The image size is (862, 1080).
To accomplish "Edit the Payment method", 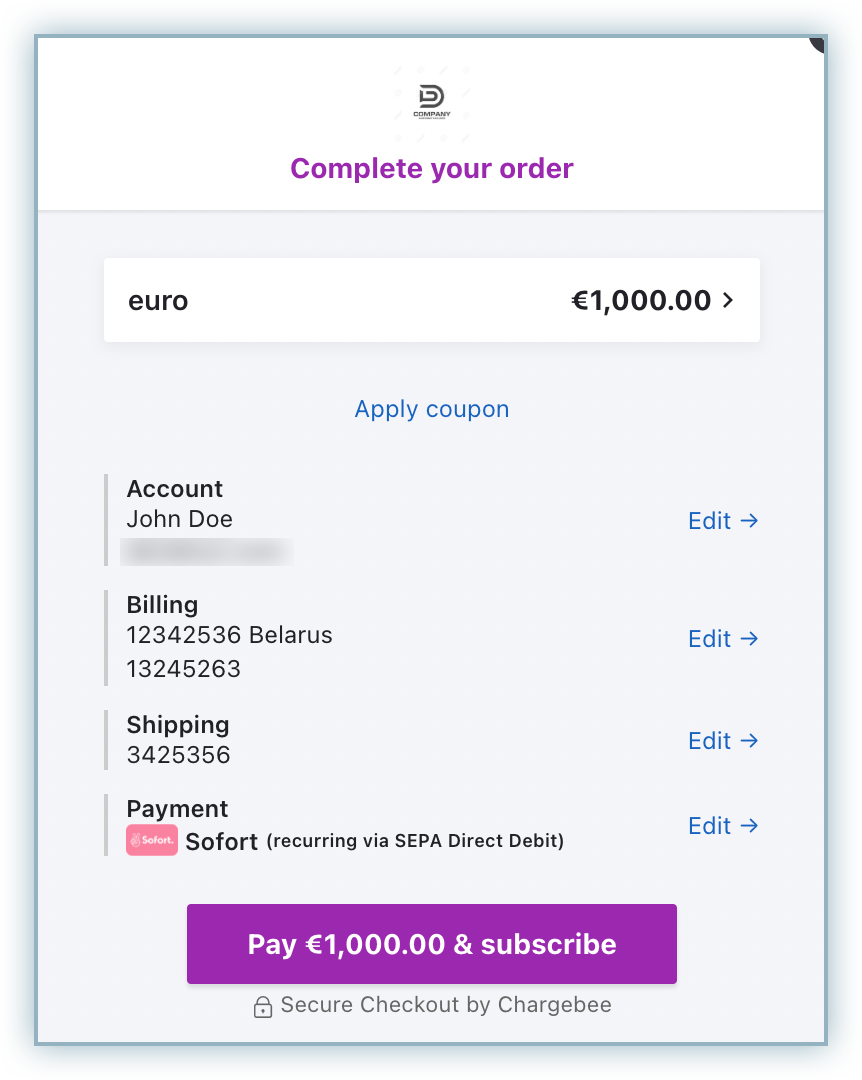I will point(723,826).
